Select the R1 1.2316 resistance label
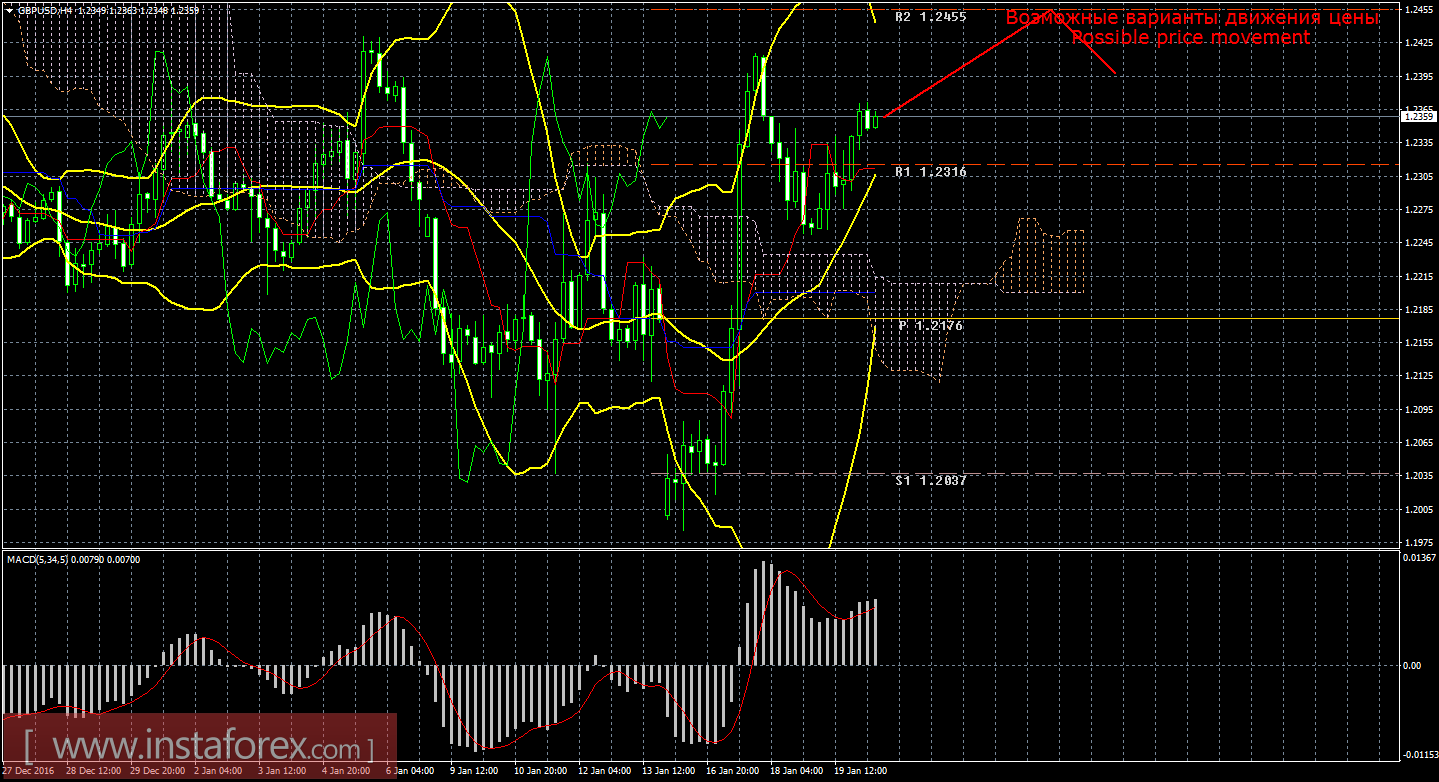1439x782 pixels. pyautogui.click(x=930, y=172)
